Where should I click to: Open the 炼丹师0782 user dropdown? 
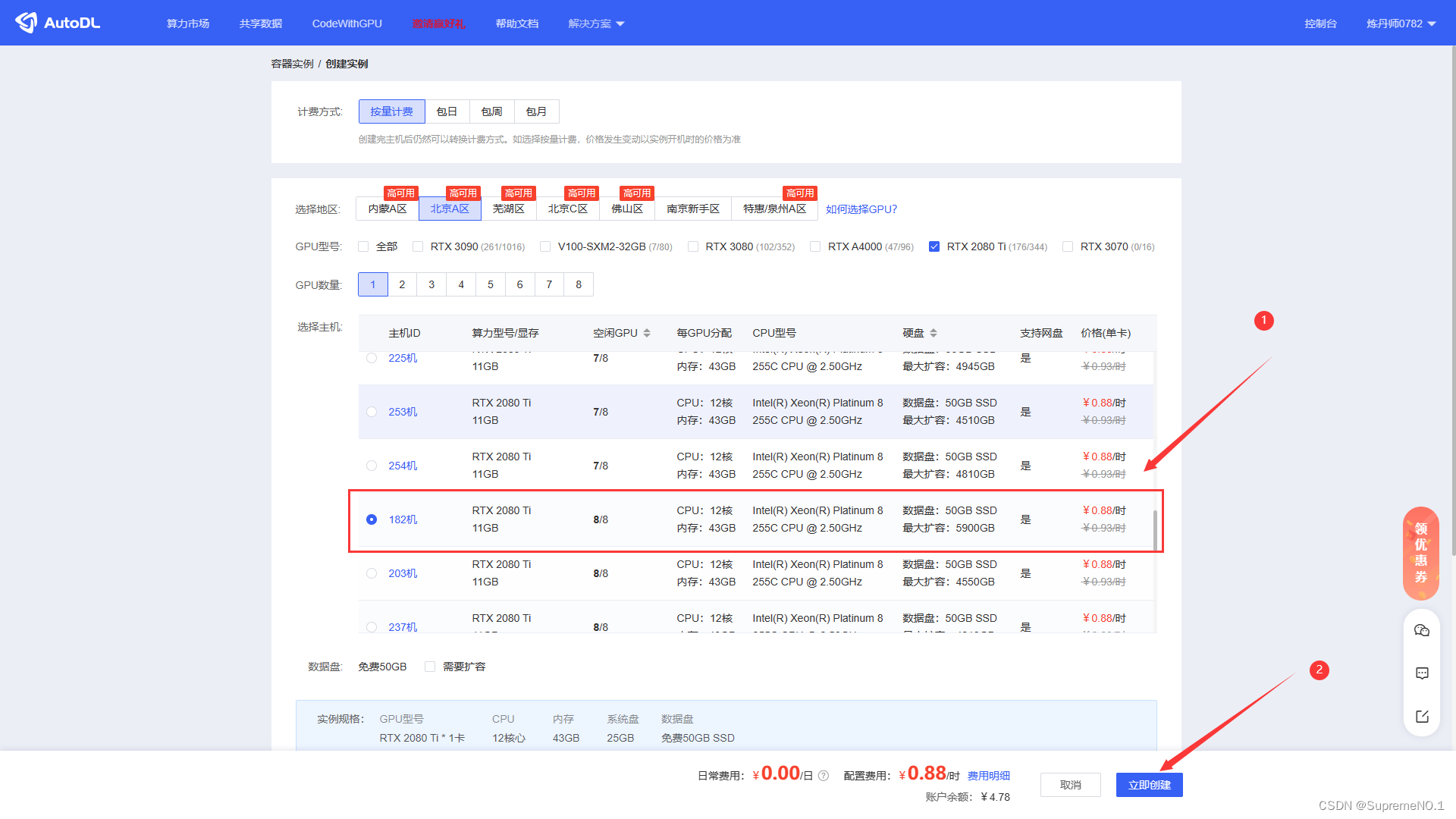[1401, 24]
